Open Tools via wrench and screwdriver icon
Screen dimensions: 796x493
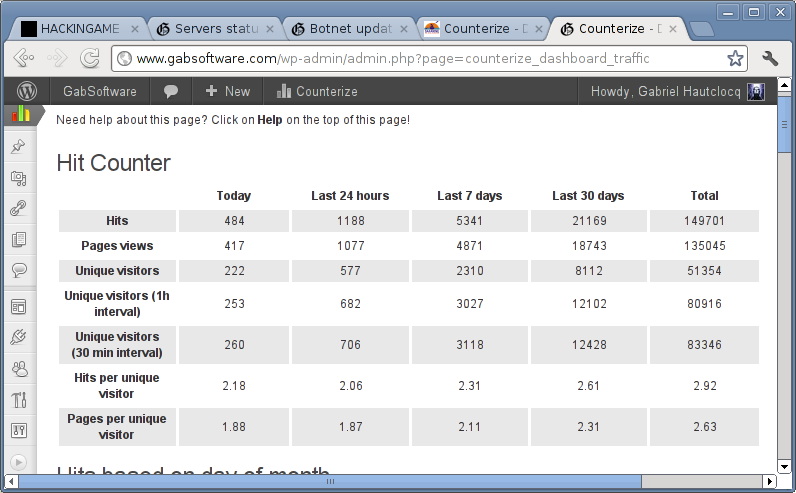tap(18, 400)
